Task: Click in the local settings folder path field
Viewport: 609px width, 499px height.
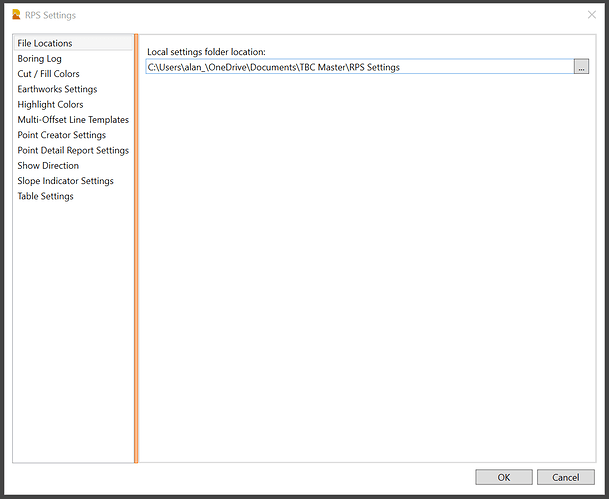Action: [360, 67]
